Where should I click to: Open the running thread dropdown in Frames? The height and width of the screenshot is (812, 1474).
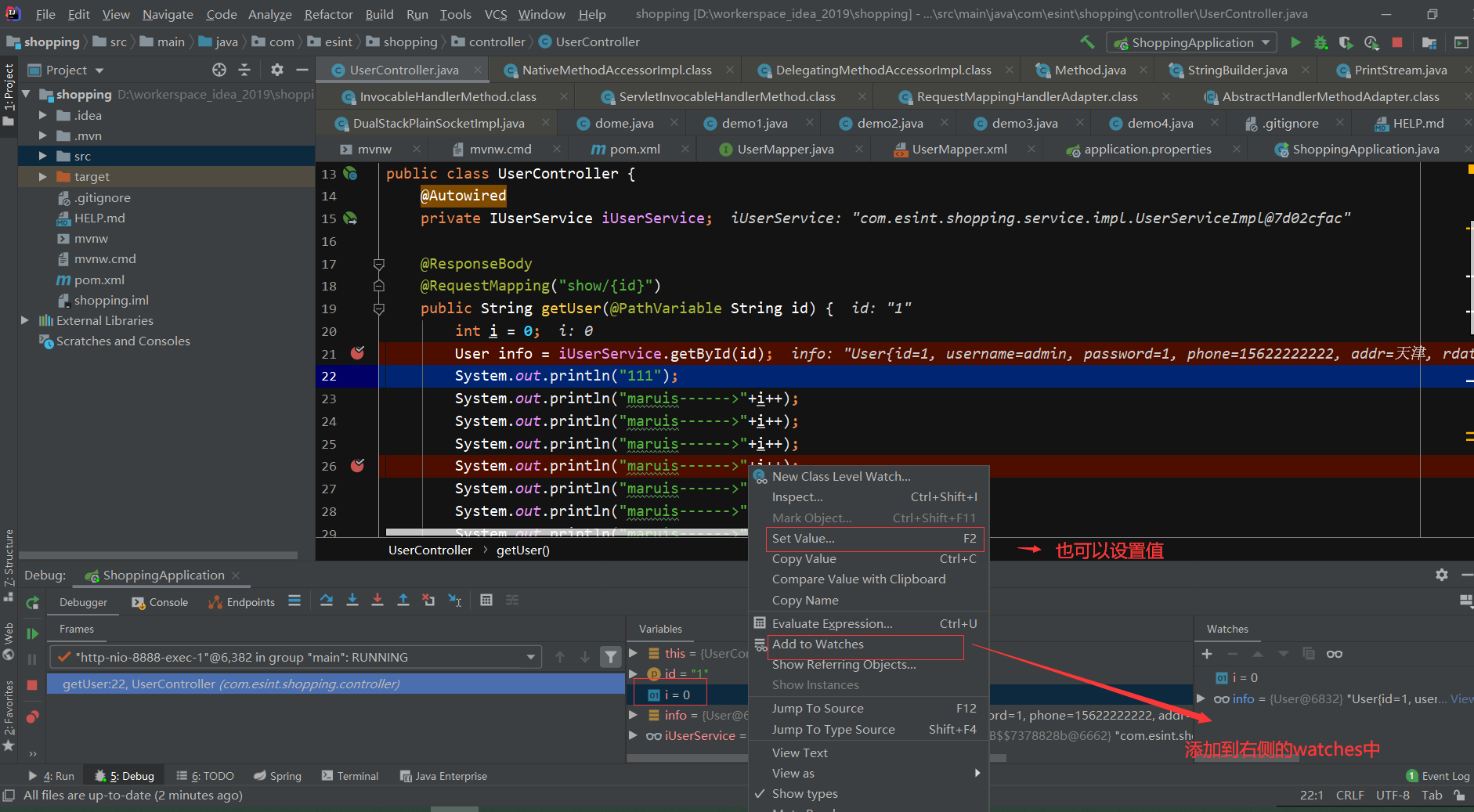[532, 657]
